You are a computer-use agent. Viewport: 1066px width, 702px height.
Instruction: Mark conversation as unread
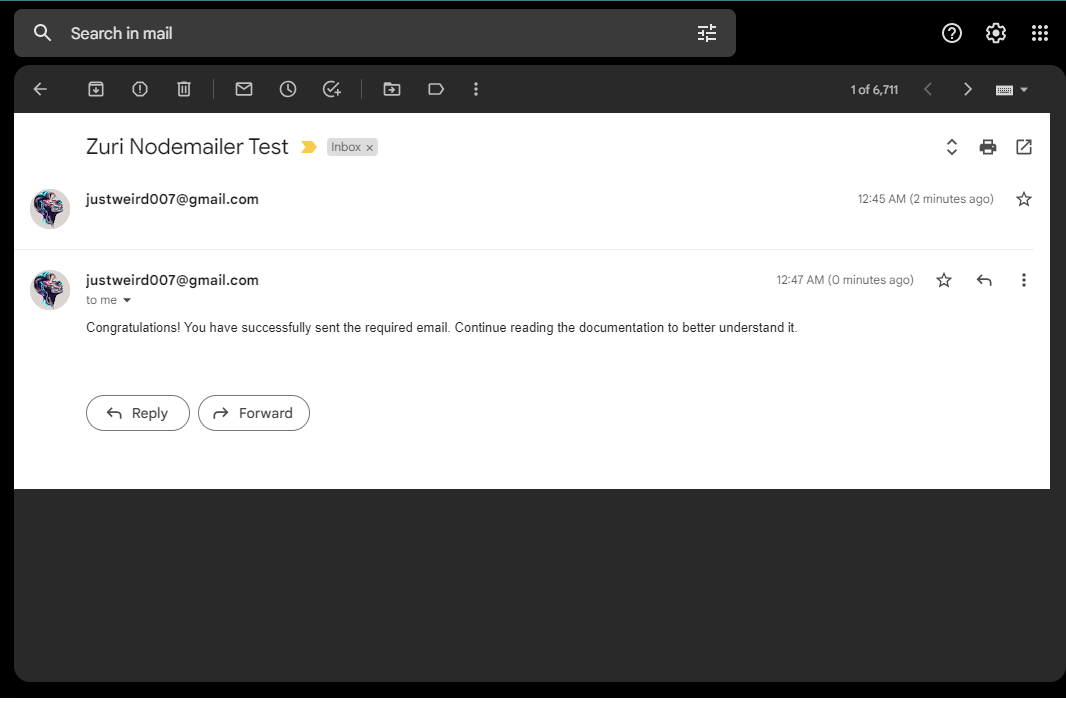pos(244,89)
